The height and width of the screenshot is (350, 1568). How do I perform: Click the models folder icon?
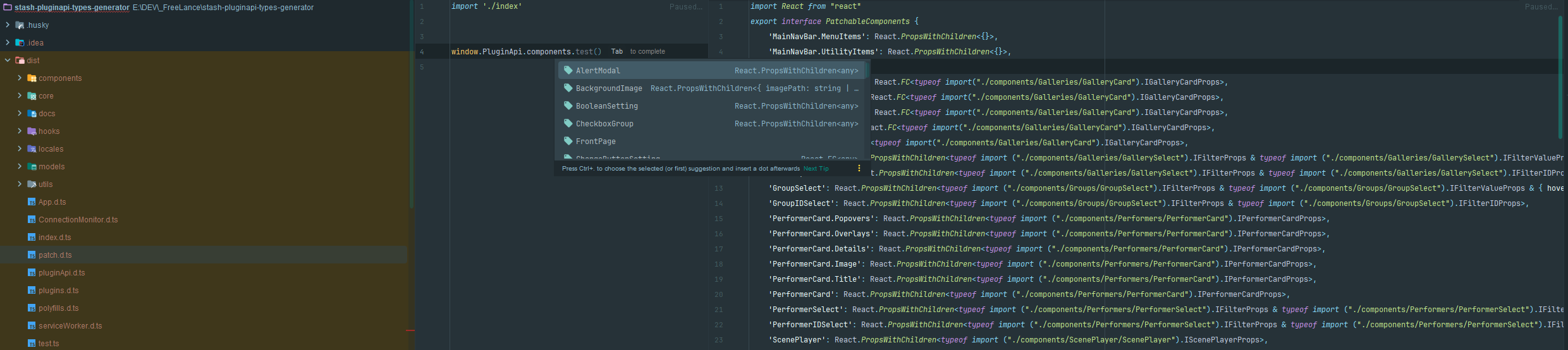(x=32, y=167)
